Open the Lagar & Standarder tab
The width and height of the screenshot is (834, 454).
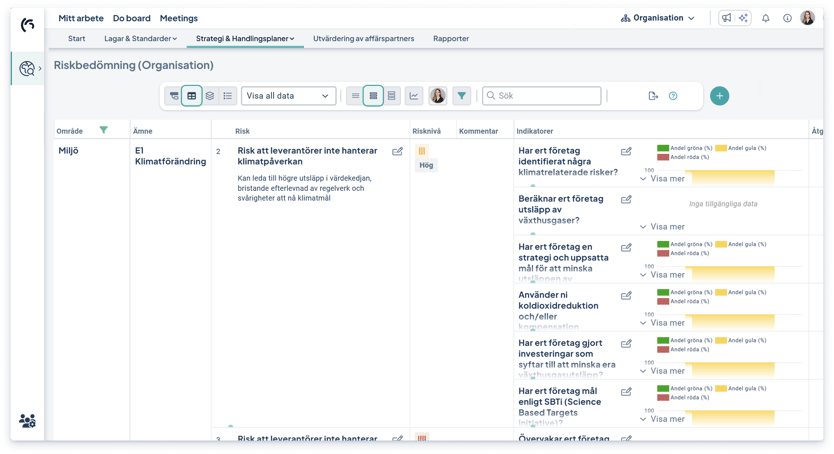point(140,39)
